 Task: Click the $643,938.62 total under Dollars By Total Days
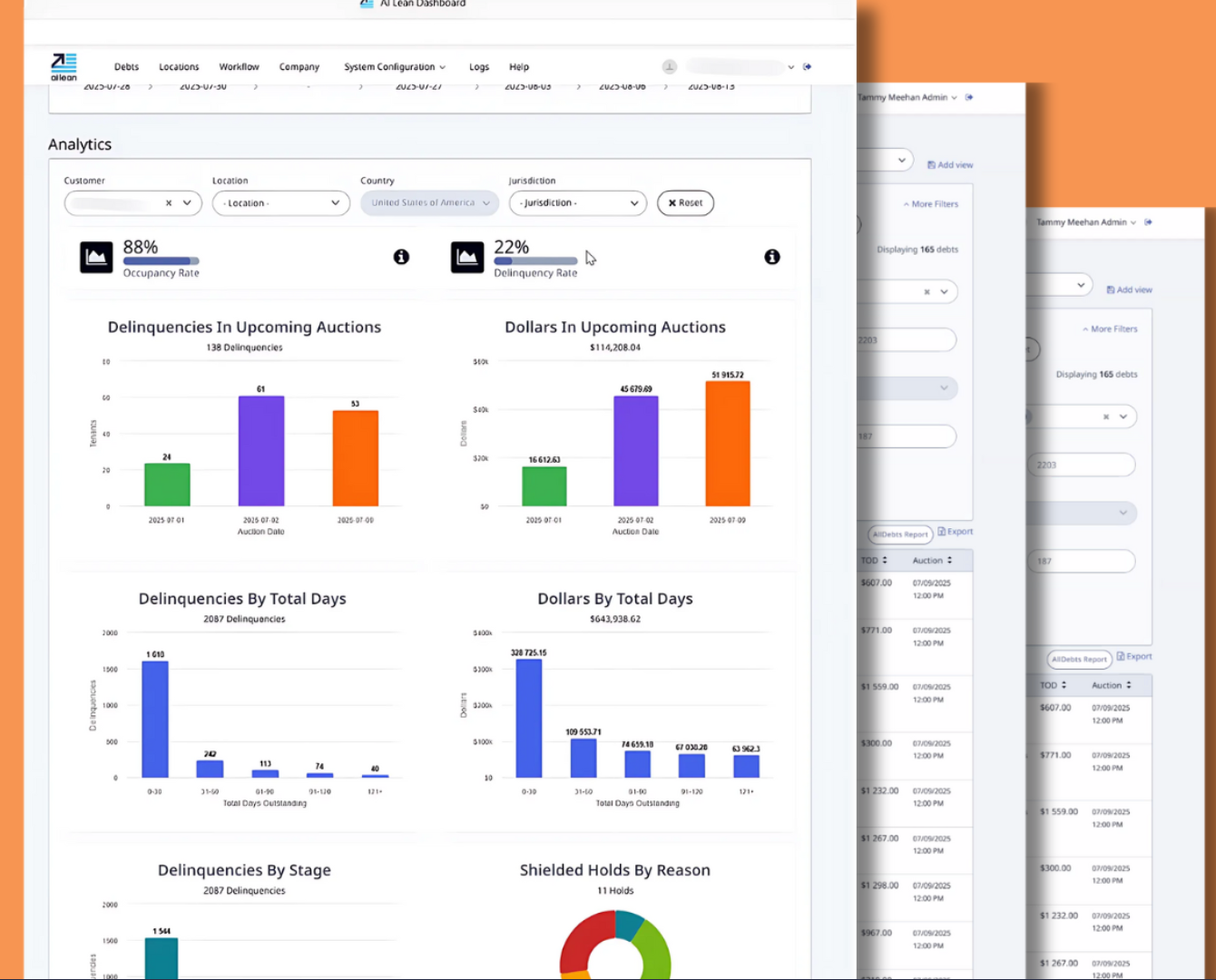pos(615,619)
